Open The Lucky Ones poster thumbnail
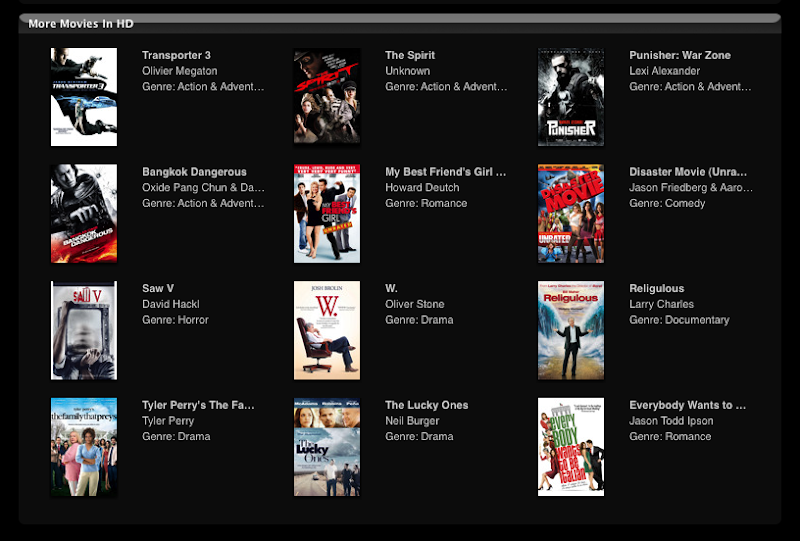 point(327,447)
